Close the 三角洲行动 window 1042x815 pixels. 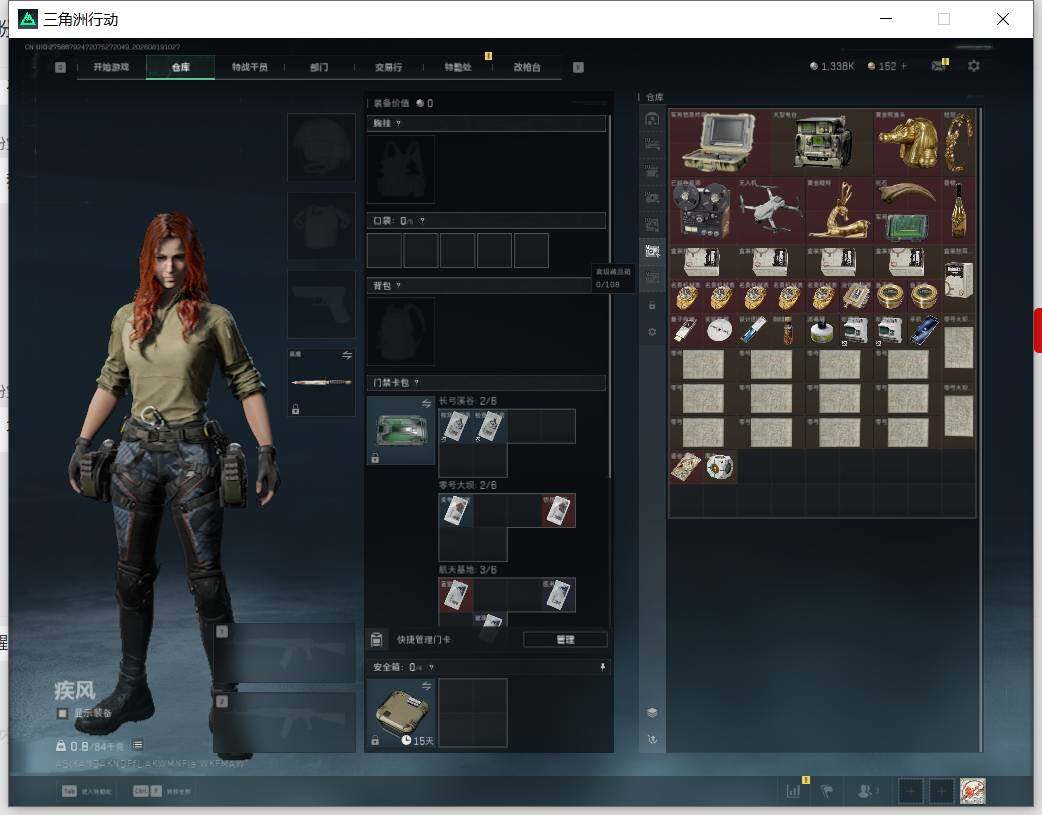click(1003, 19)
